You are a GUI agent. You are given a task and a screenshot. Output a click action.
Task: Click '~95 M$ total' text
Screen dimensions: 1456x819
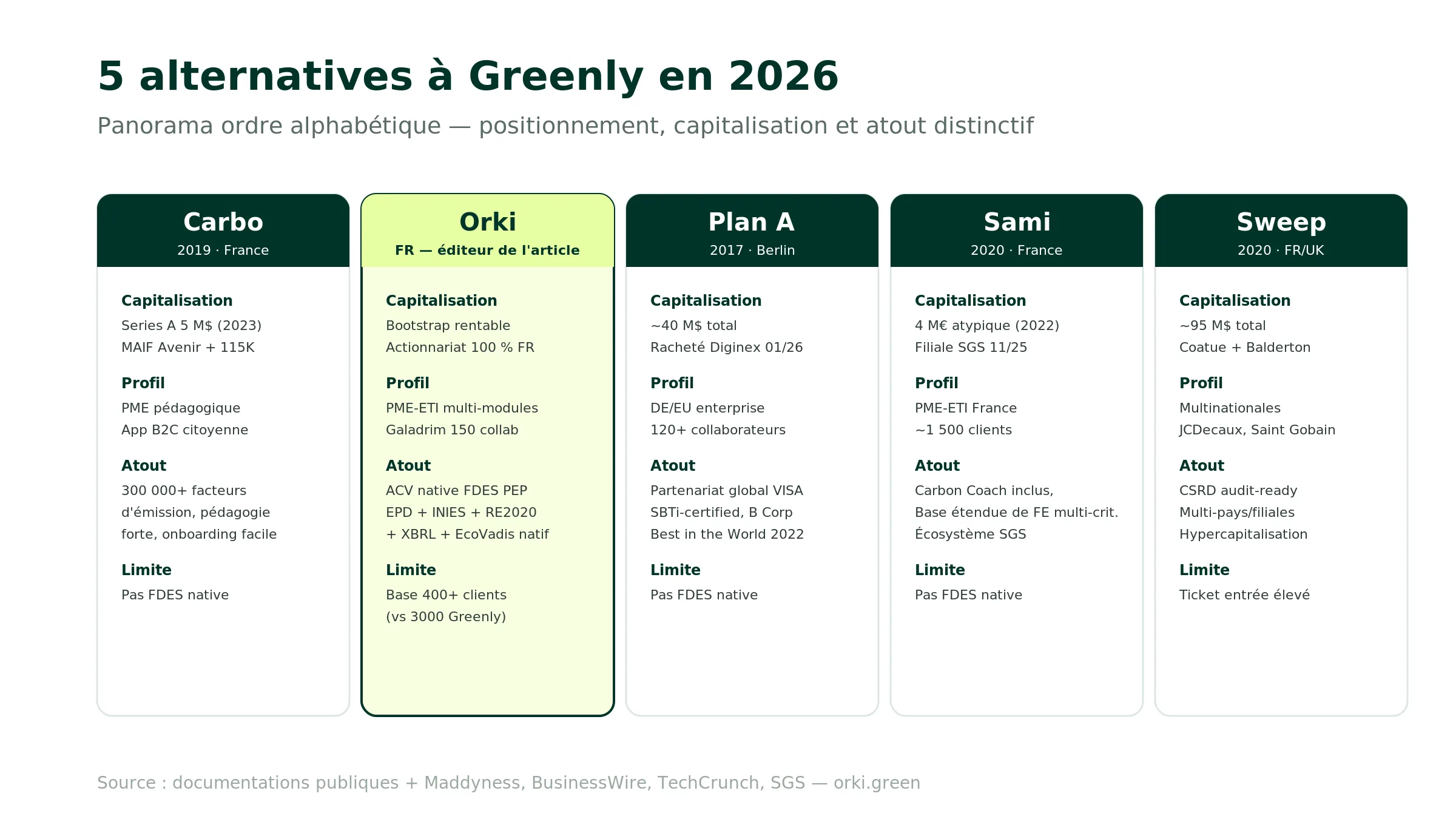click(1222, 326)
